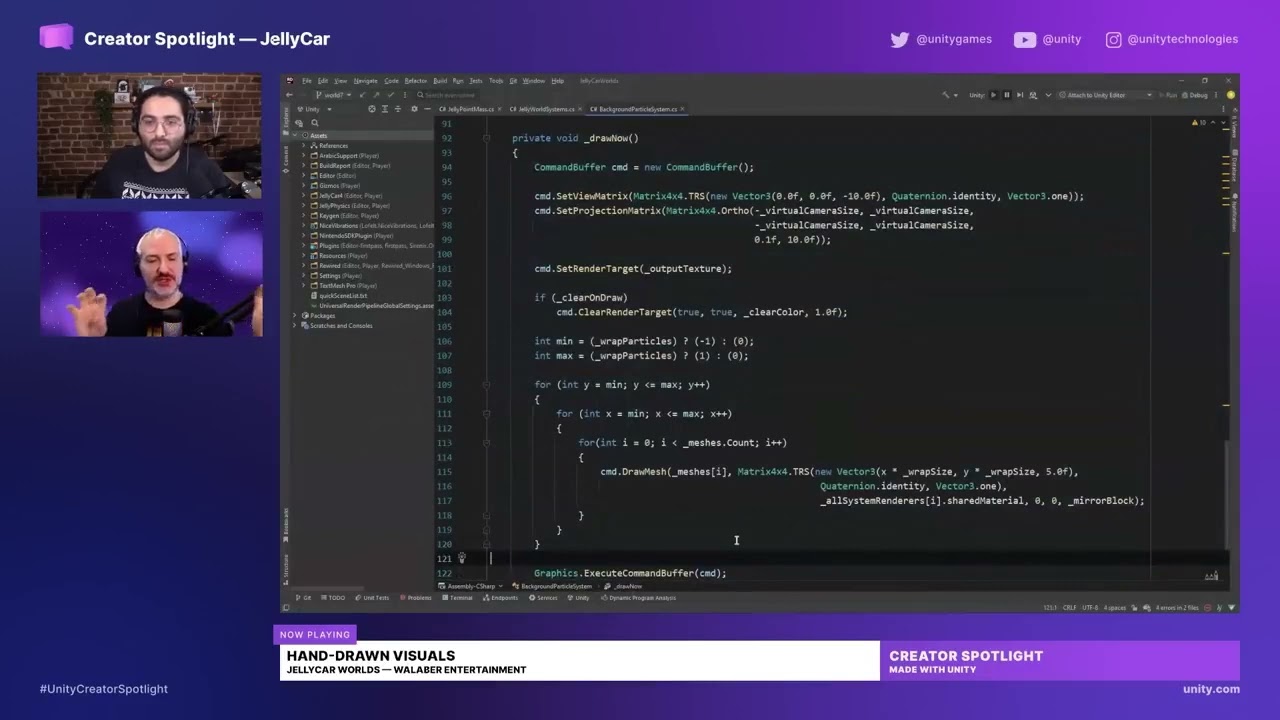Open the Terminal tool window
This screenshot has width=1280, height=720.
(458, 598)
